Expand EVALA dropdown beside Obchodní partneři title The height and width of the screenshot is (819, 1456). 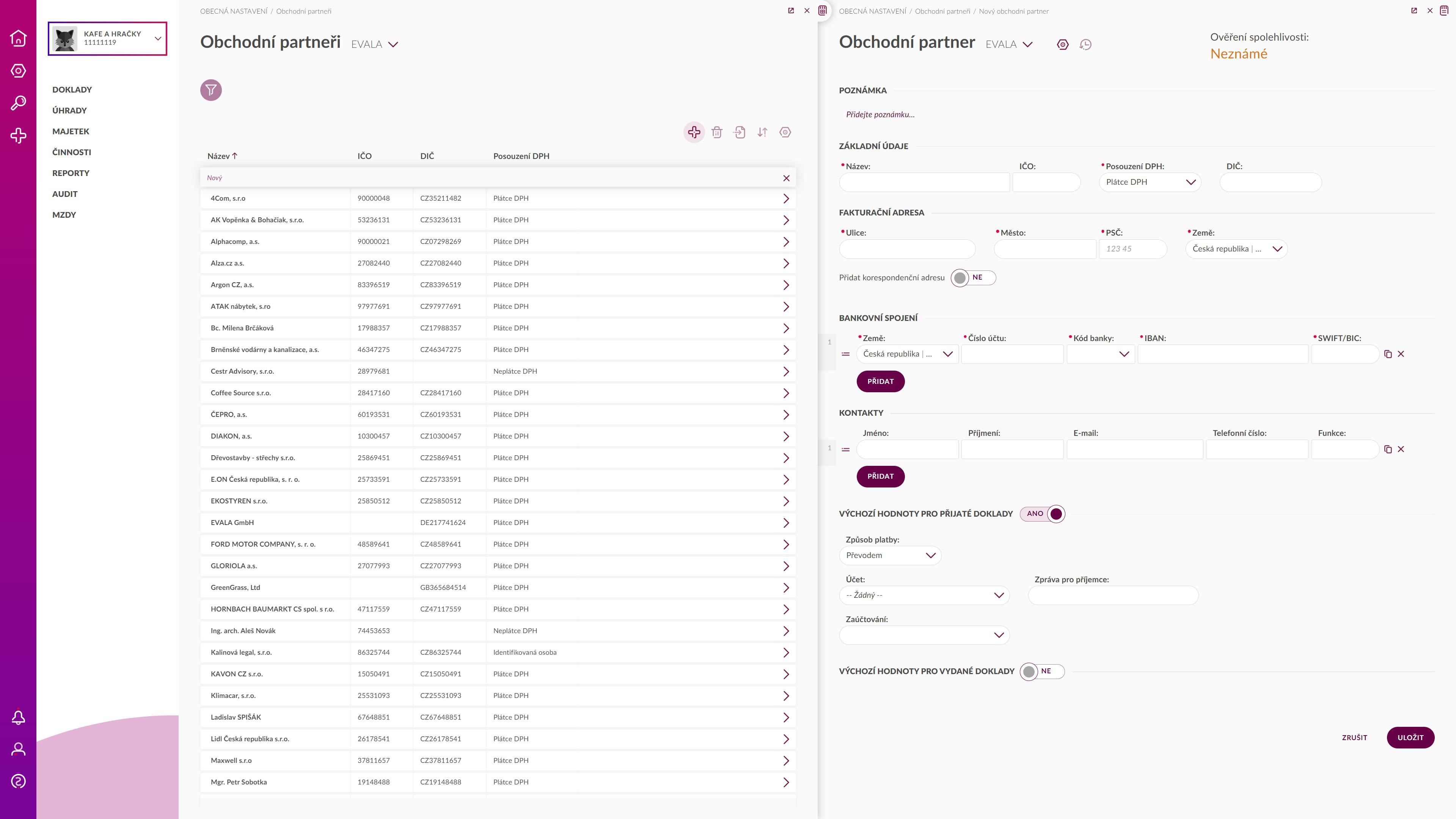click(375, 45)
